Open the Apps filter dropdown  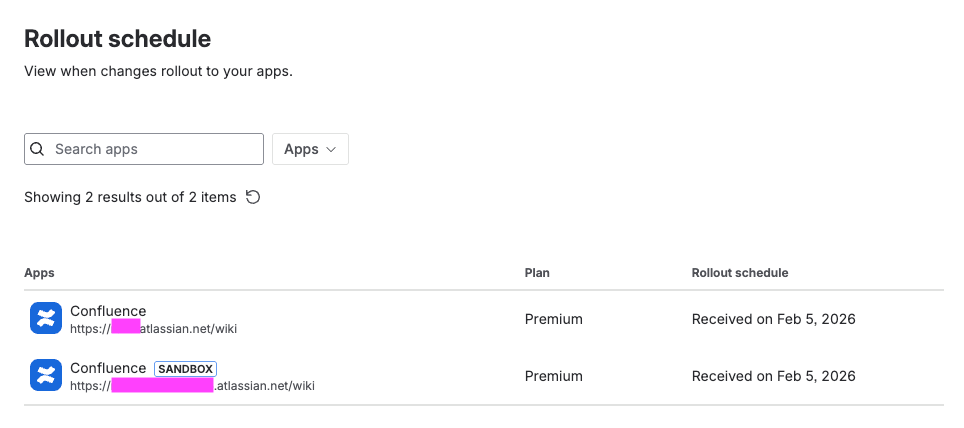pyautogui.click(x=310, y=149)
